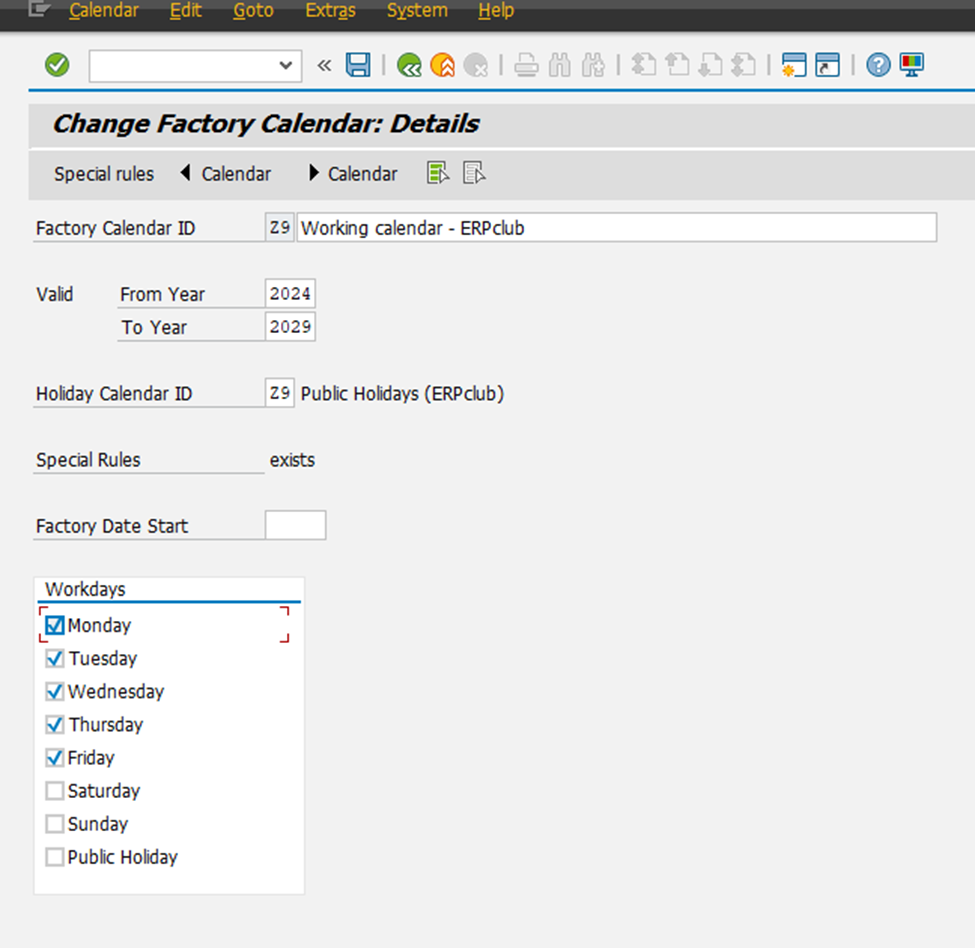The image size is (975, 948).
Task: Uncheck the Tuesday workday checkbox
Action: click(55, 658)
